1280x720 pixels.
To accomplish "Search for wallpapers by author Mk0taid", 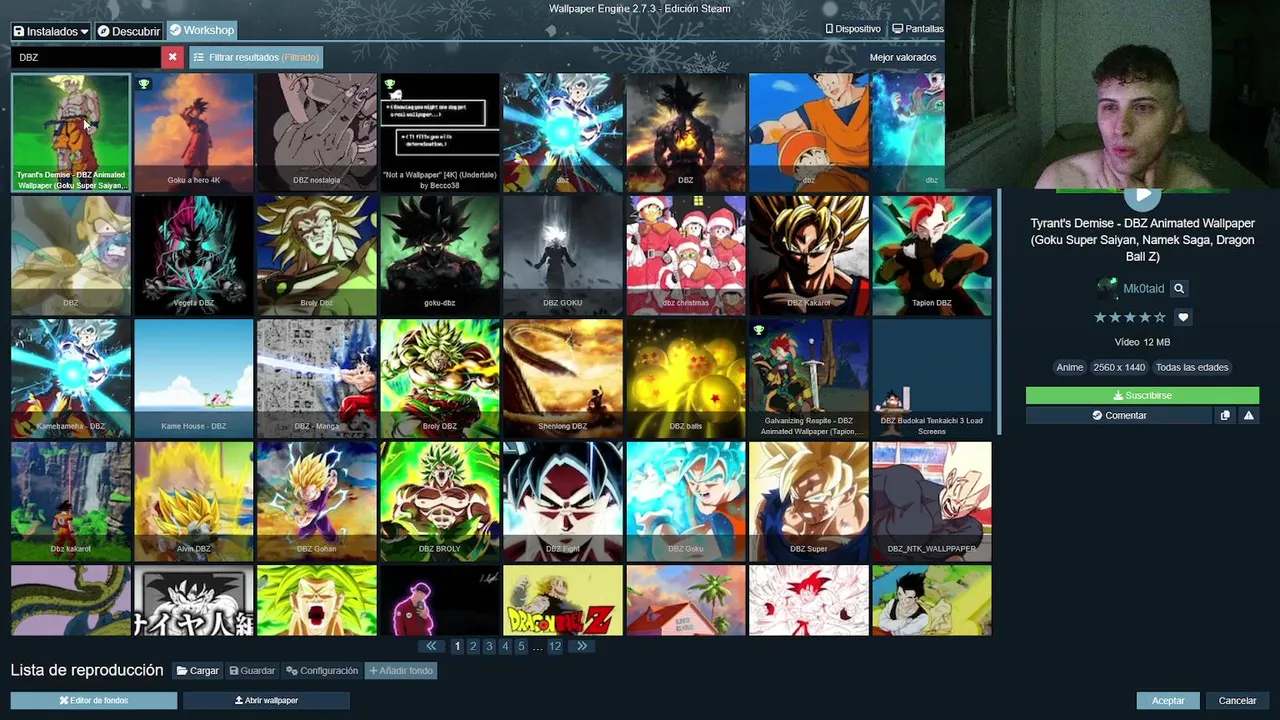I will (x=1179, y=288).
